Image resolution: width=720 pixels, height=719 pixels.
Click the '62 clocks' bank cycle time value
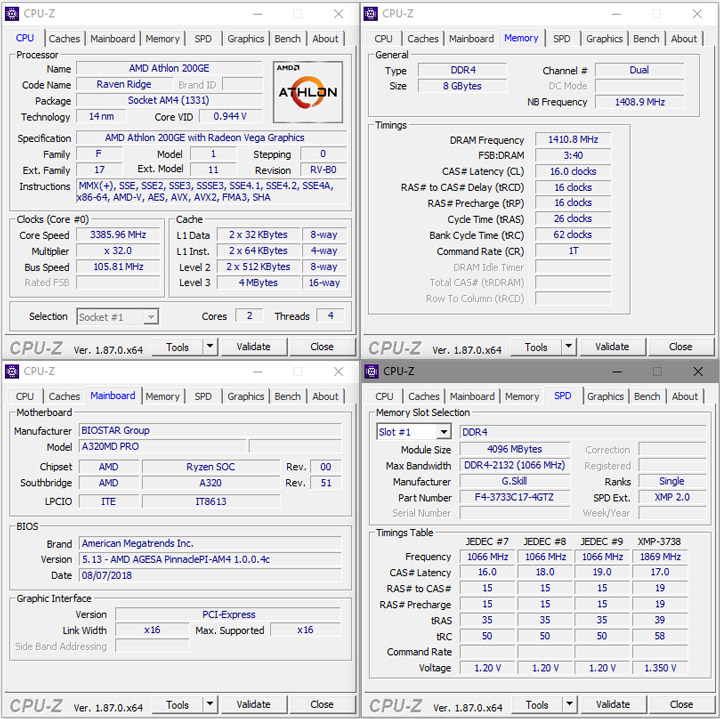tap(573, 235)
